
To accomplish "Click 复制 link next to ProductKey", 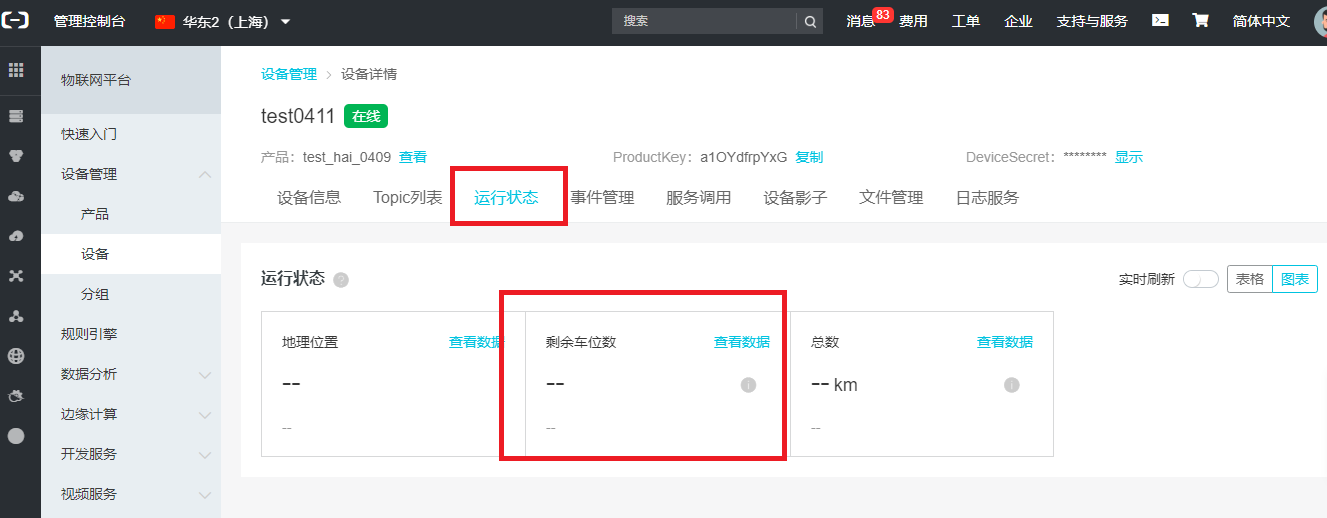I will [x=809, y=157].
